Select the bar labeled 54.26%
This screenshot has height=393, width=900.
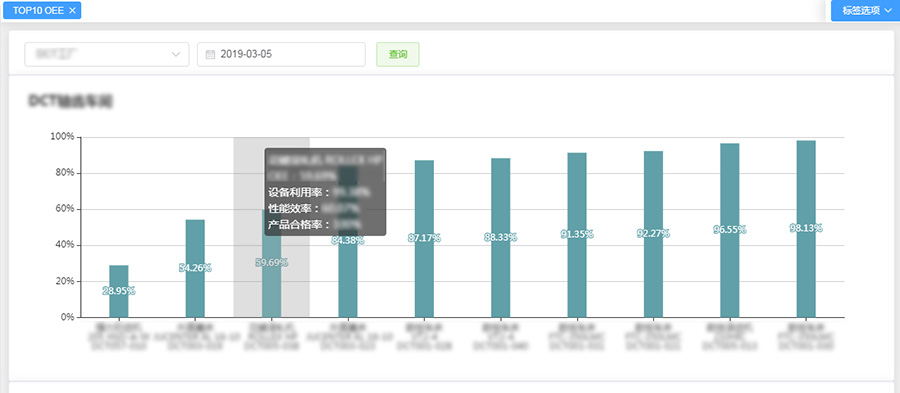click(x=195, y=269)
